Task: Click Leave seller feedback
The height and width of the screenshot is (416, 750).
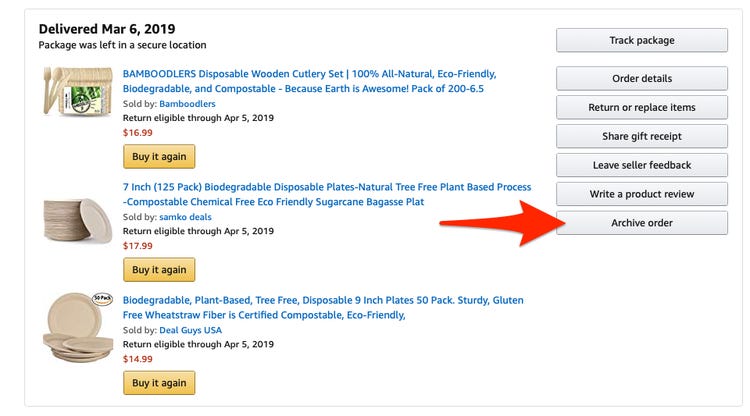Action: tap(641, 165)
